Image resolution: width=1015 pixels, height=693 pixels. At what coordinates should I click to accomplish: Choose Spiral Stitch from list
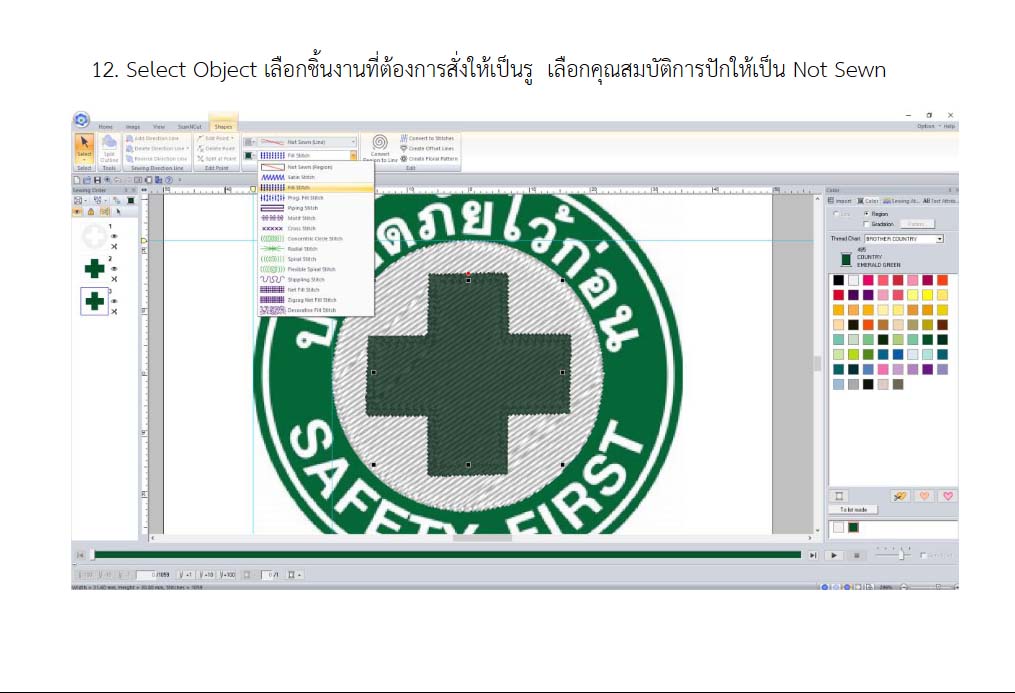point(316,259)
